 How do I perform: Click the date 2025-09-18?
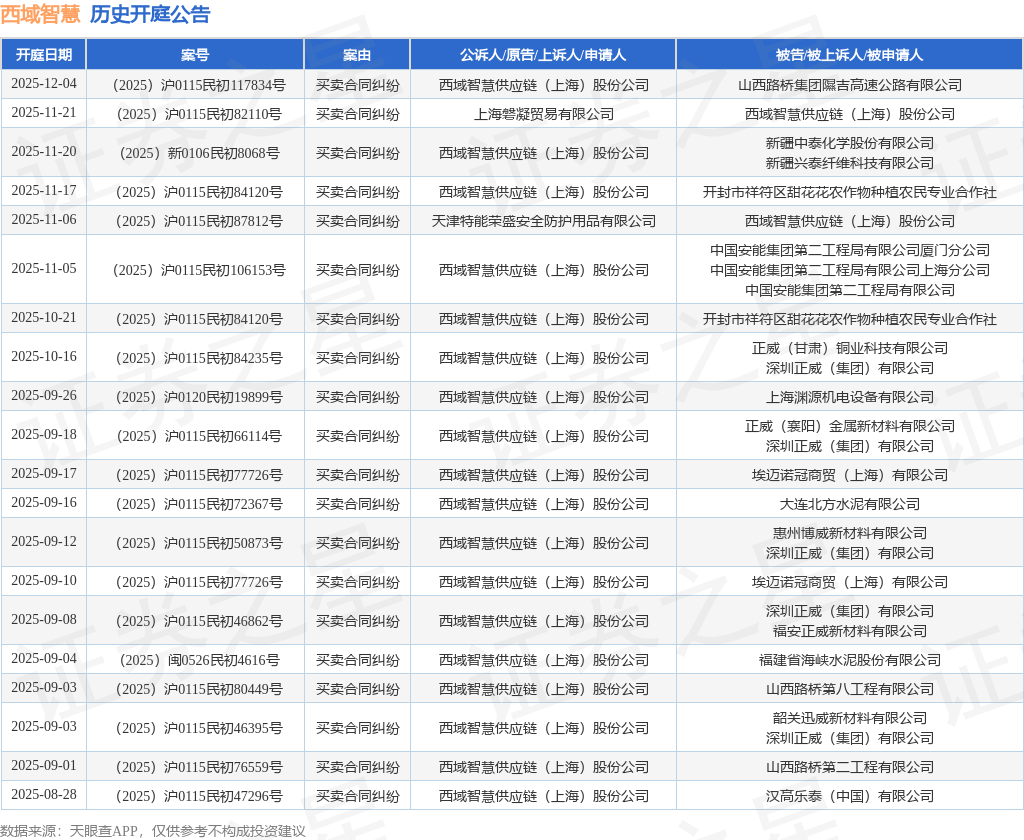click(44, 434)
